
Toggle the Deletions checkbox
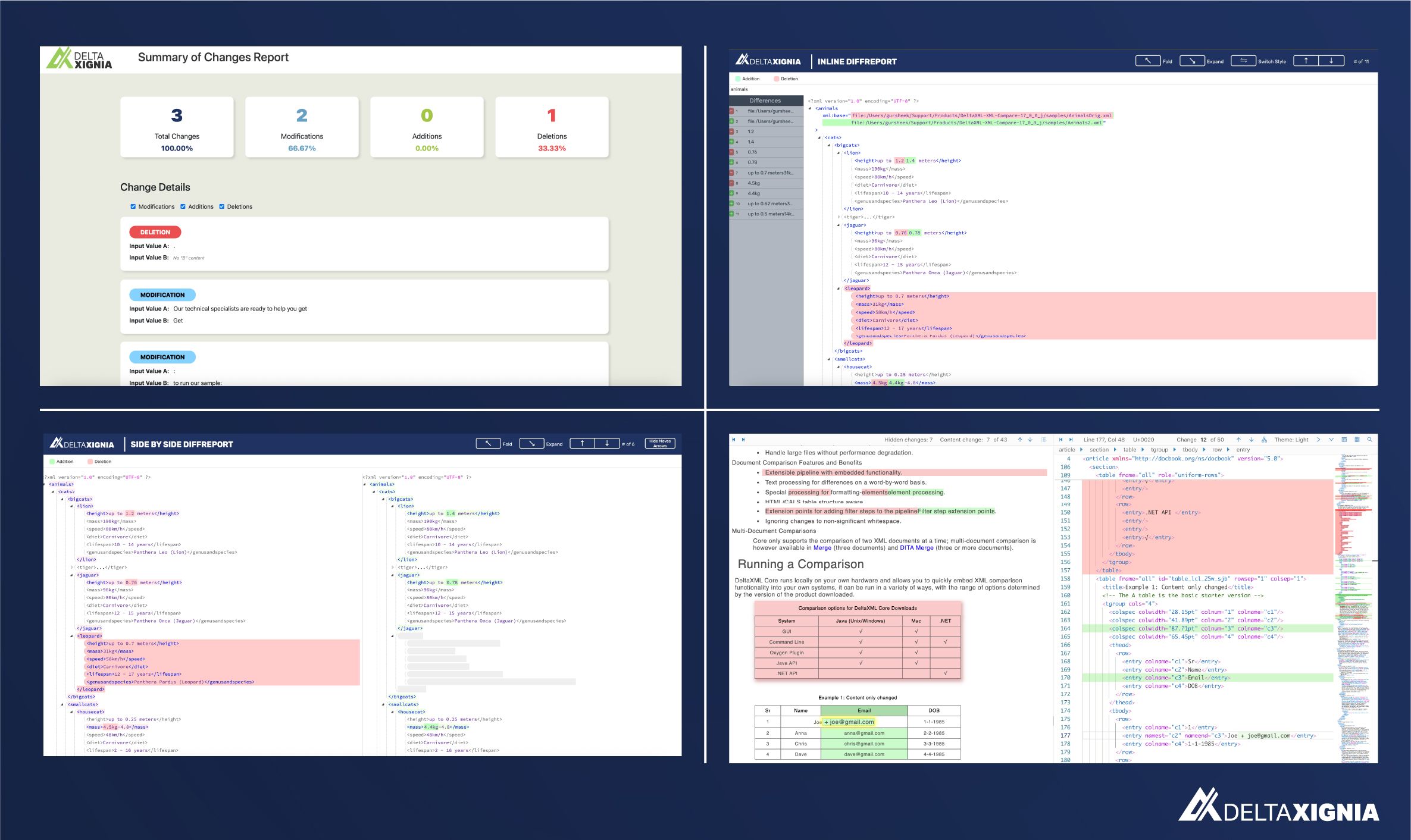pos(222,206)
